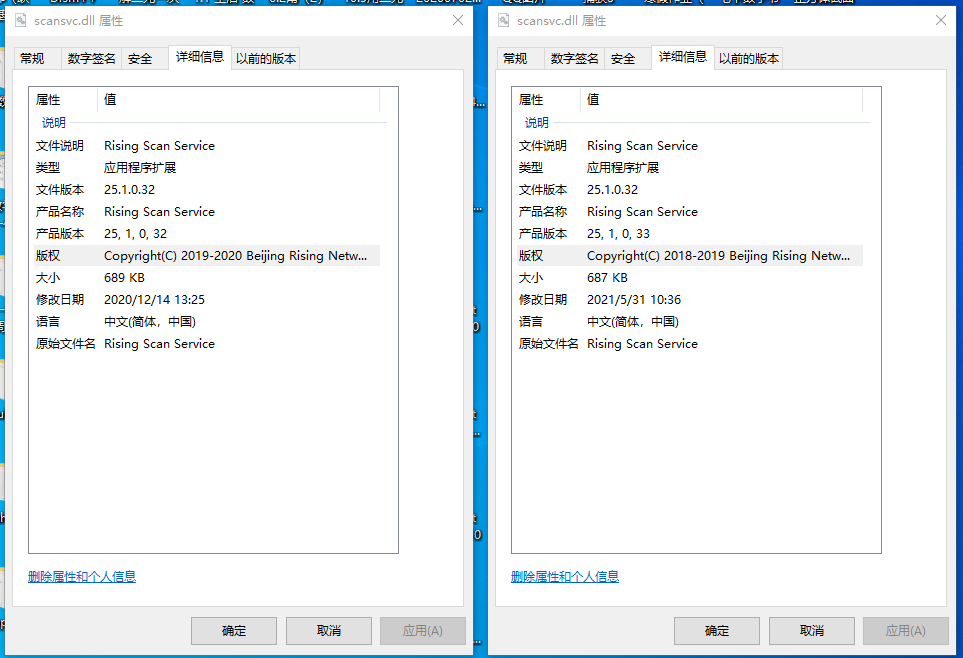Viewport: 963px width, 658px height.
Task: Select 文件说明 row in left dialog
Action: [207, 146]
